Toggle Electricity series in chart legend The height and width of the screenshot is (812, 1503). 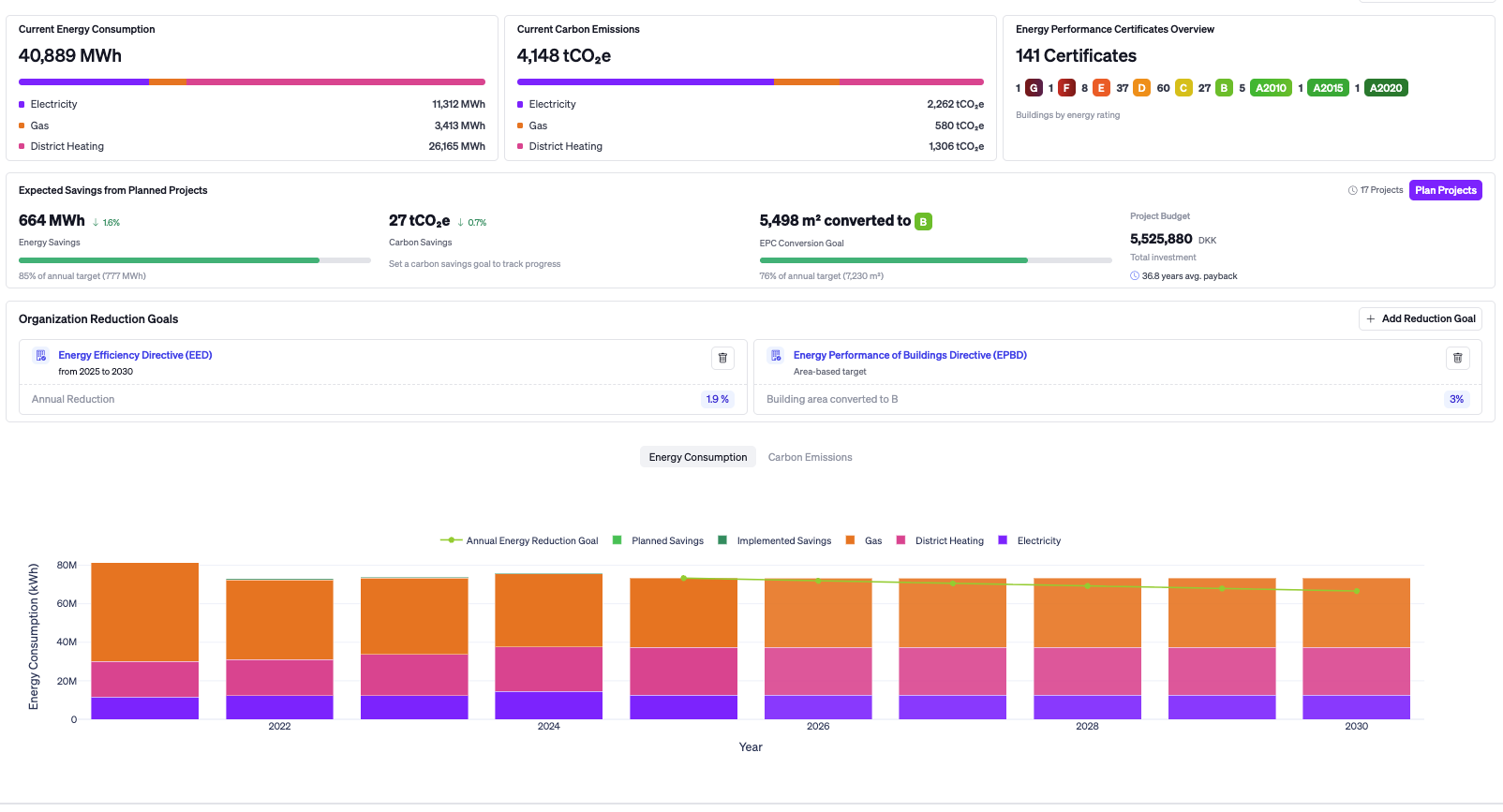pos(1030,540)
